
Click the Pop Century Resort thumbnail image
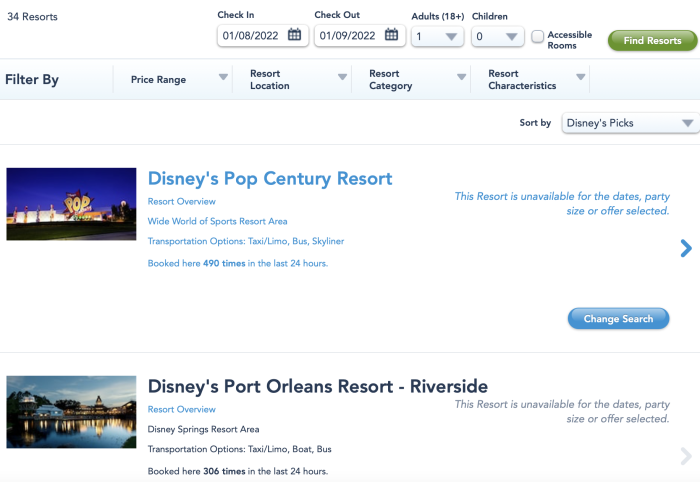[71, 204]
